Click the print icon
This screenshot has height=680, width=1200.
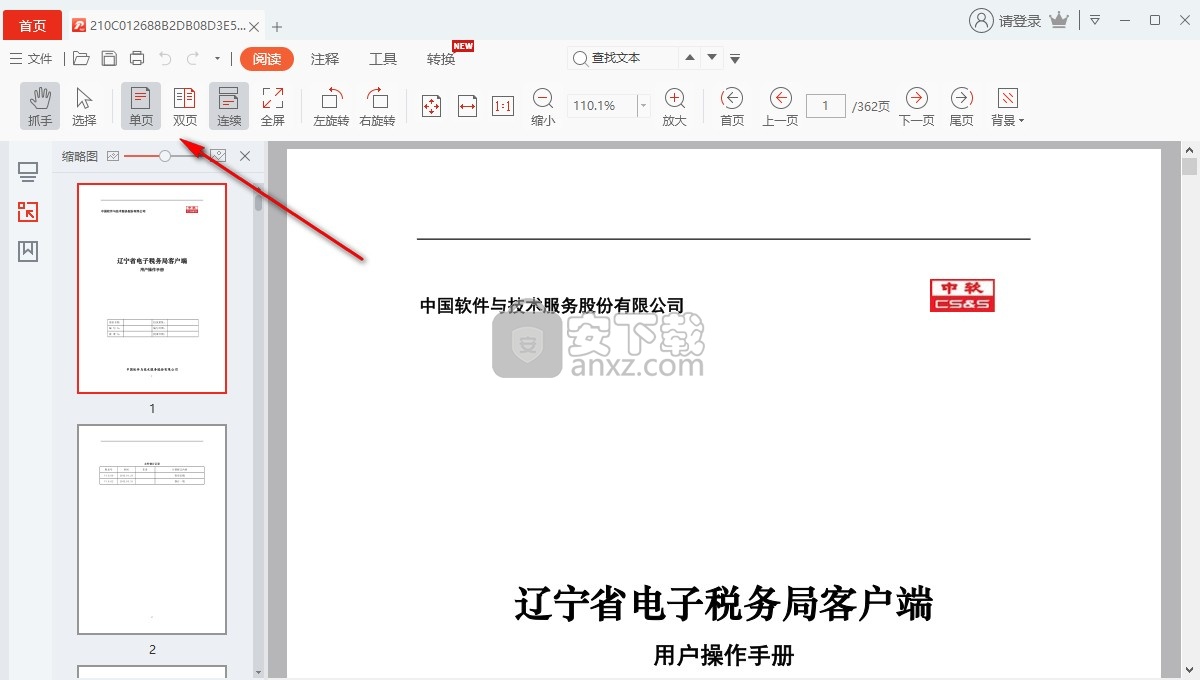[x=137, y=59]
